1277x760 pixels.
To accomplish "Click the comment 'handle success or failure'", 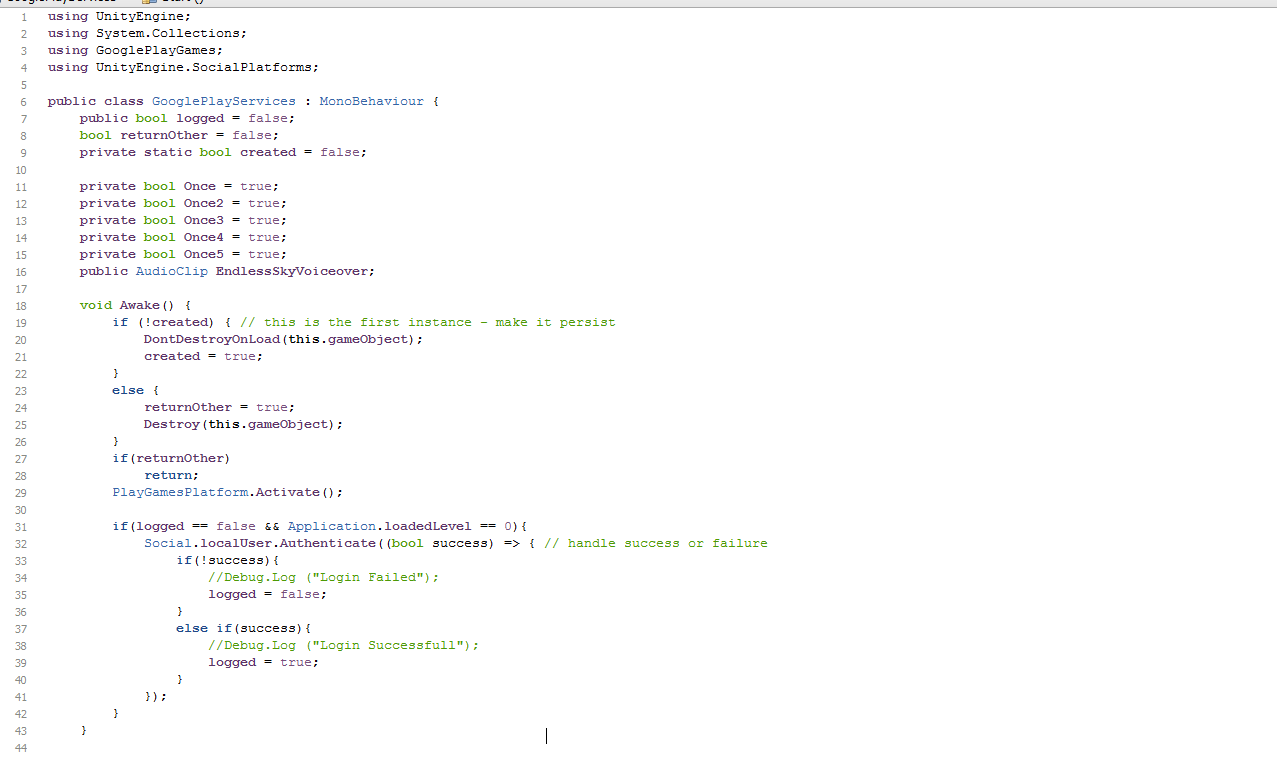I will point(668,543).
